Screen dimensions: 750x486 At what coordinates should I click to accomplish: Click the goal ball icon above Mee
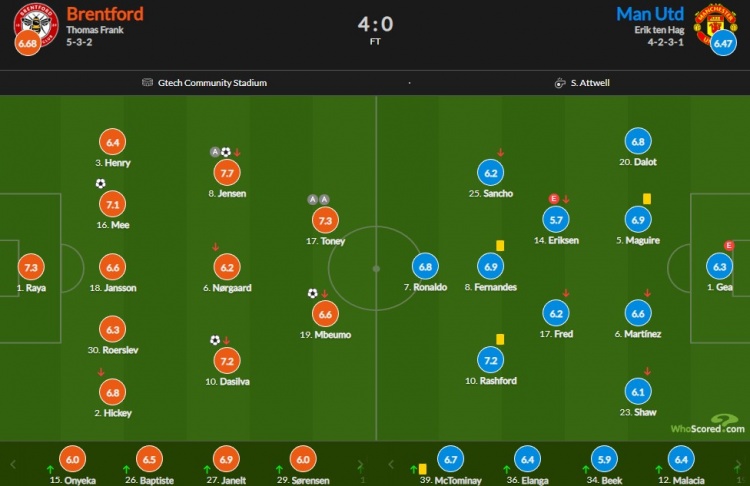pos(100,184)
